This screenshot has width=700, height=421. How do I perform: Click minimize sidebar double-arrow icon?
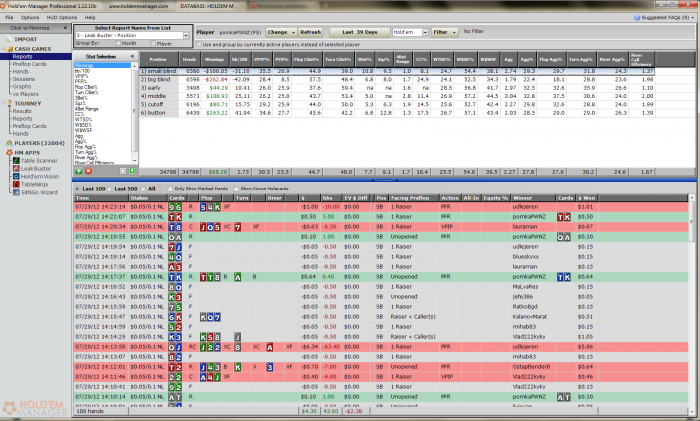click(65, 28)
